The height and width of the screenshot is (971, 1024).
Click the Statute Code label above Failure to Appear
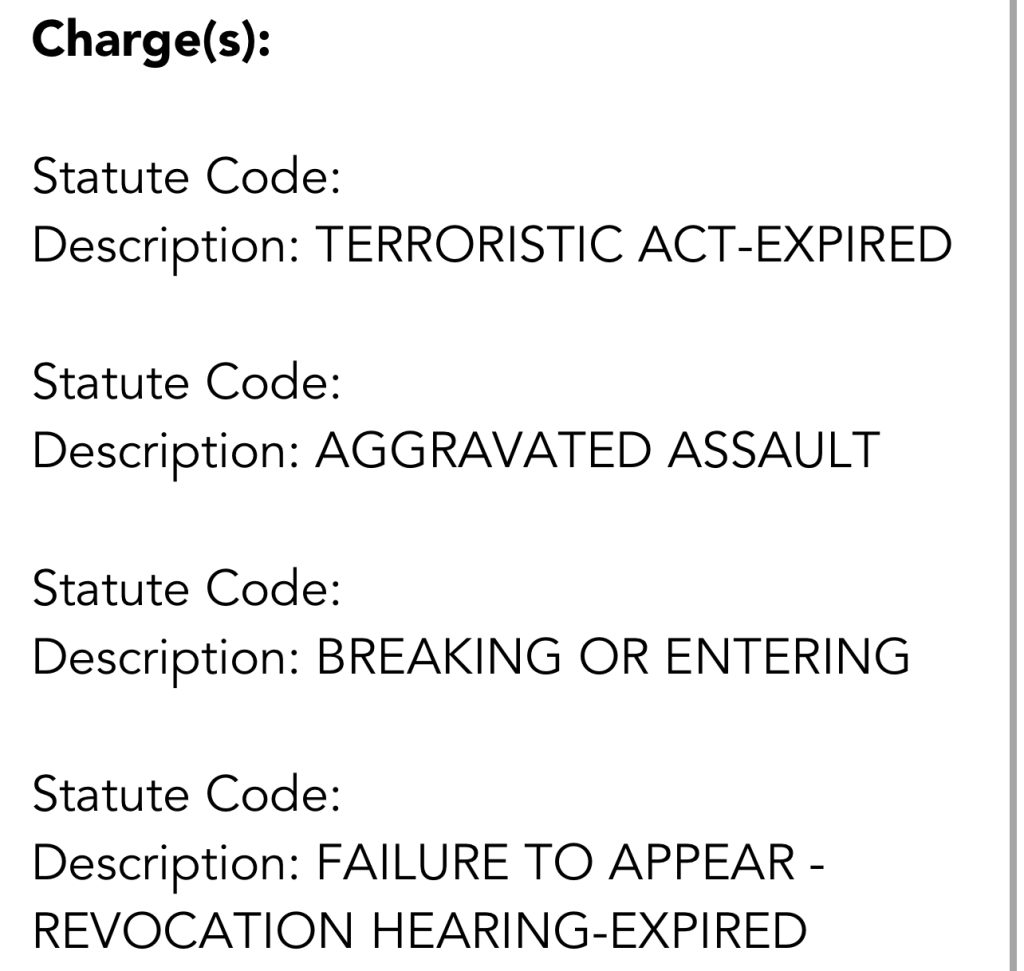187,795
